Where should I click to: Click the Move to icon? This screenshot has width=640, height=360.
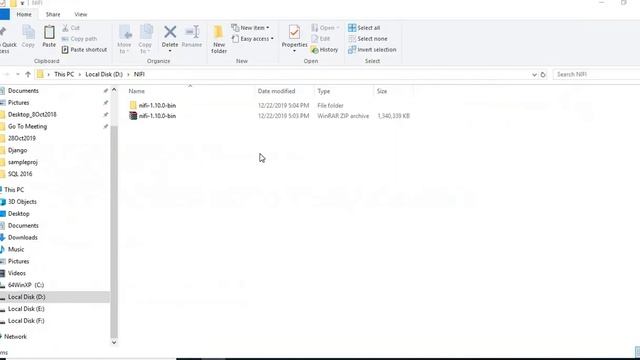point(124,39)
